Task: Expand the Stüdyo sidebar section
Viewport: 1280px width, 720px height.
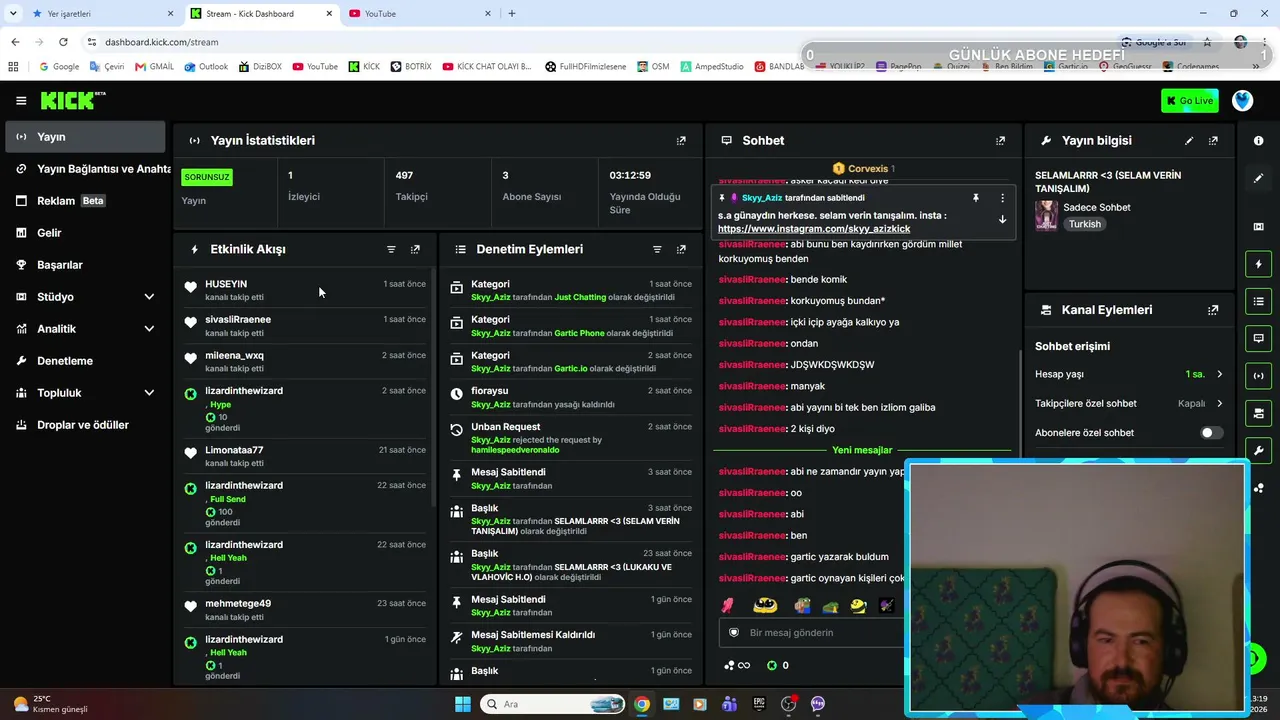Action: tap(149, 297)
